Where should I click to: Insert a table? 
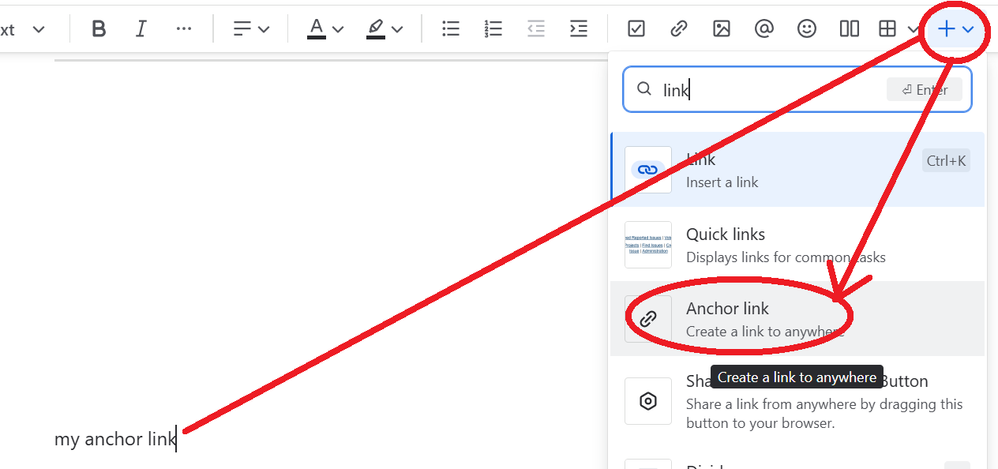coord(887,29)
